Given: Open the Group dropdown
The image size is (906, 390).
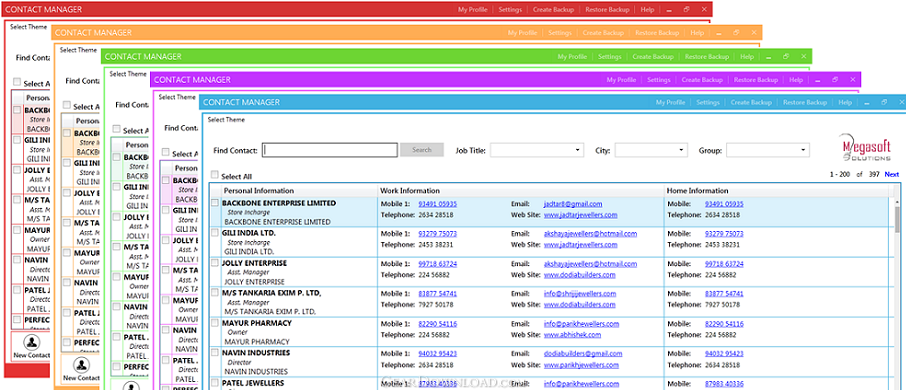Looking at the screenshot, I should (x=767, y=150).
